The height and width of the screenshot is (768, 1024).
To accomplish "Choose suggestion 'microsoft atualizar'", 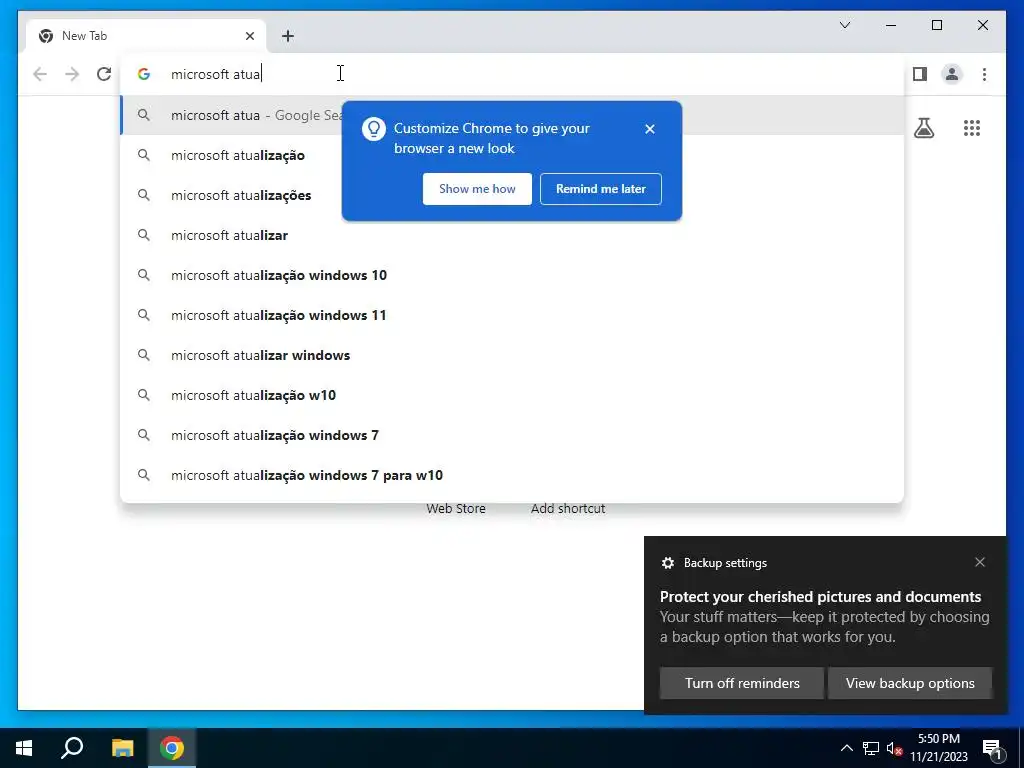I will 513,235.
